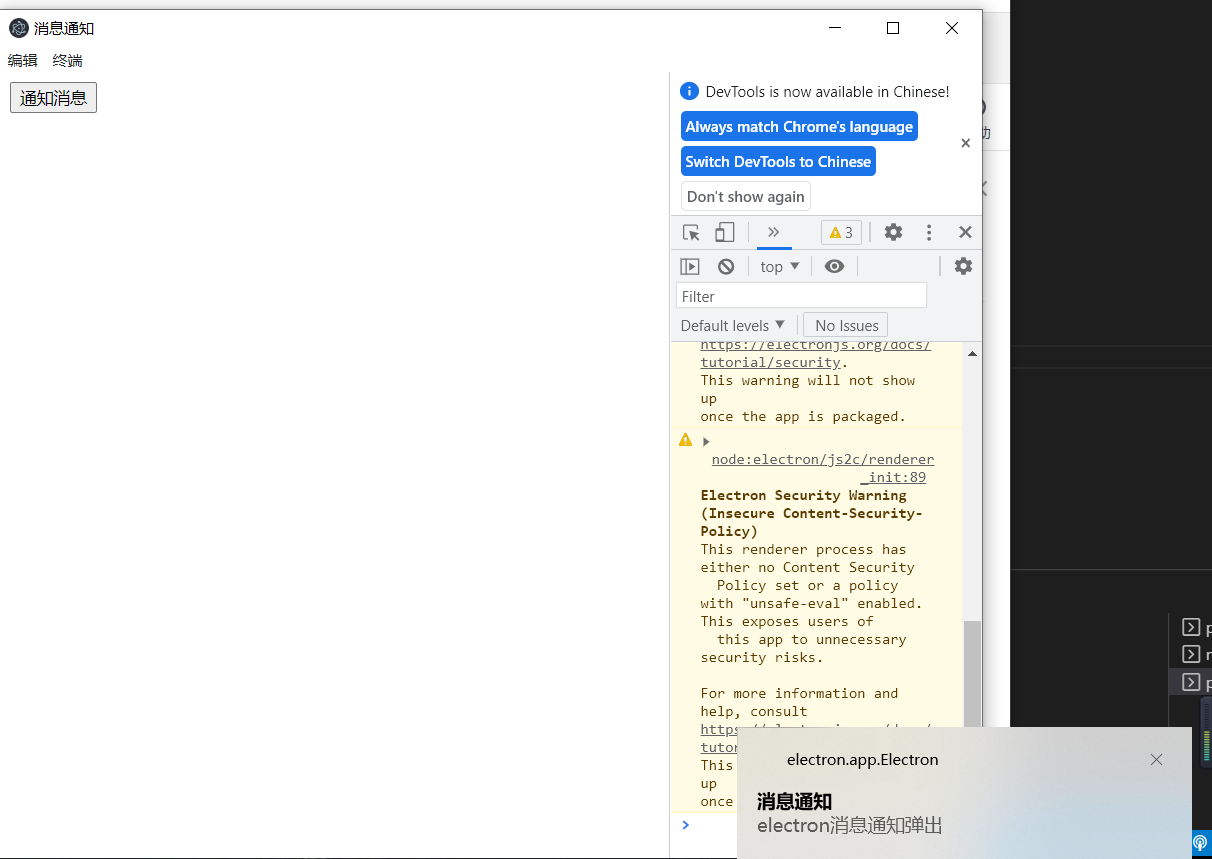Open the customize DevTools three-dot menu

[x=929, y=232]
